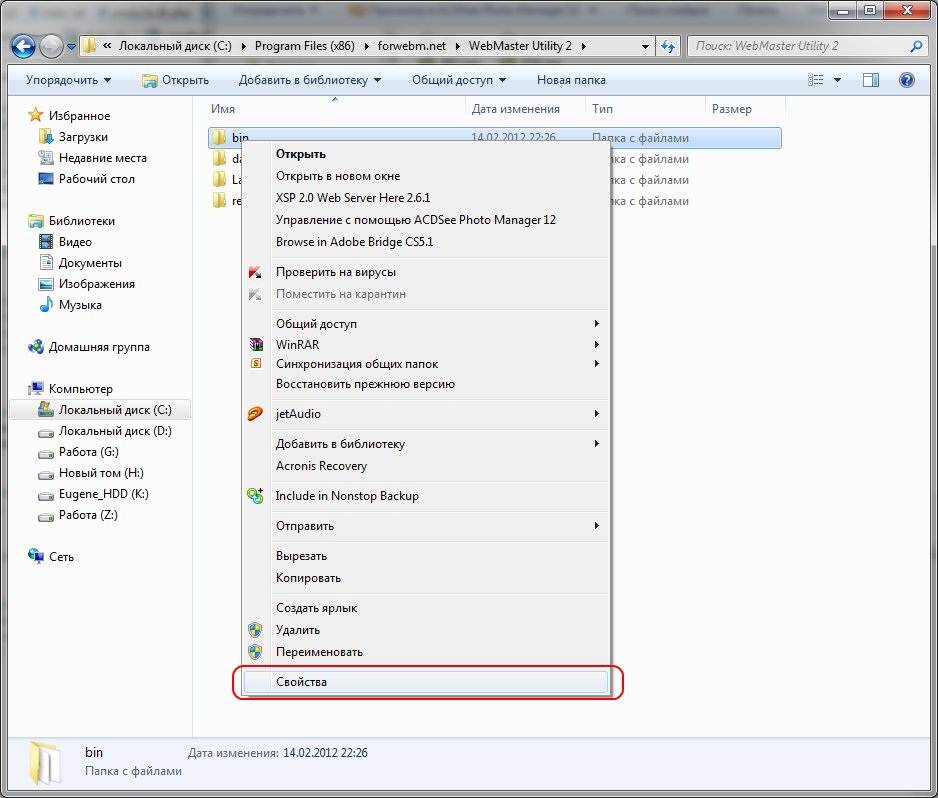Open the Общий доступ toolbar dropdown

(x=458, y=80)
